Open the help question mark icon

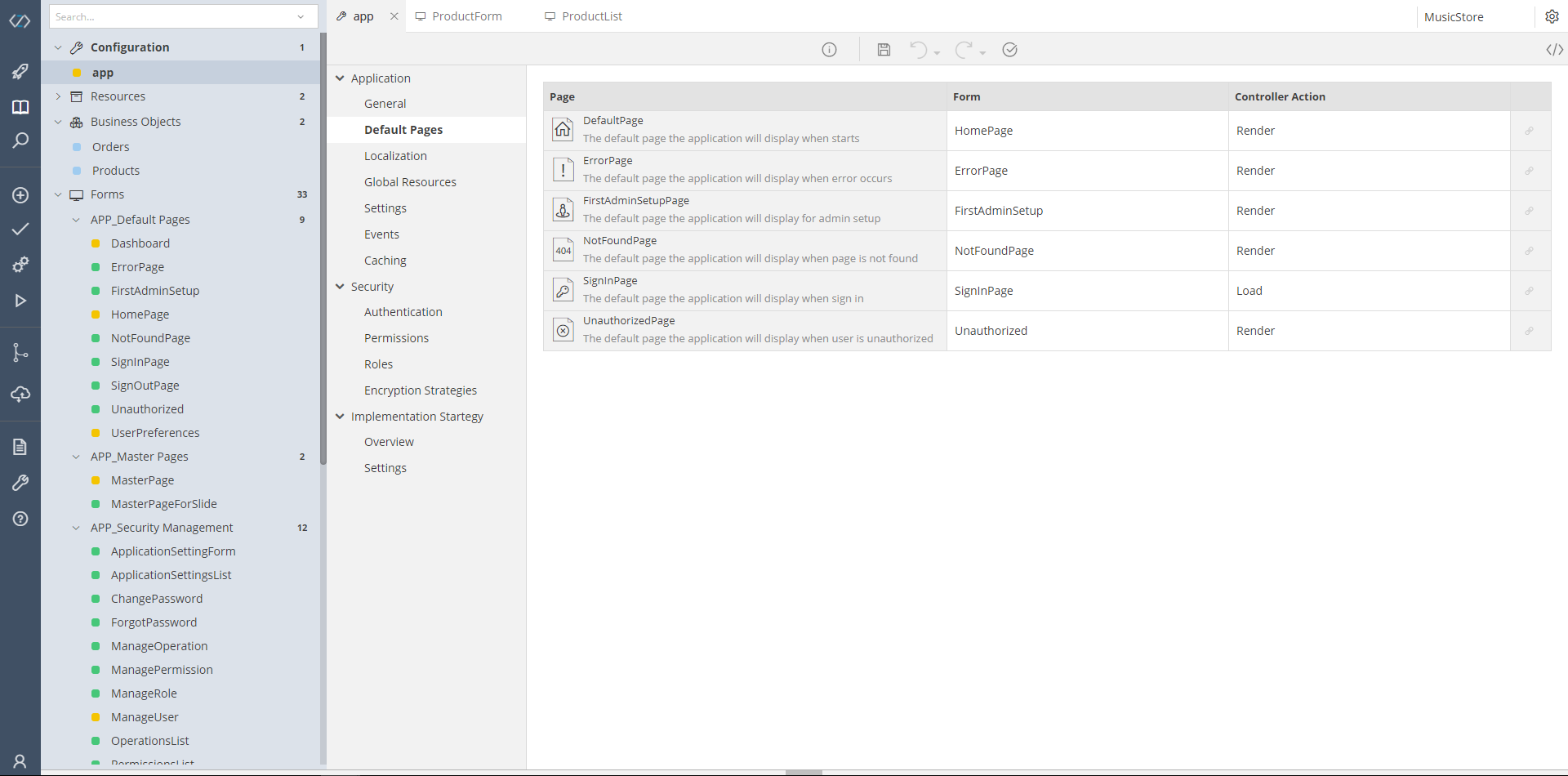[x=20, y=519]
